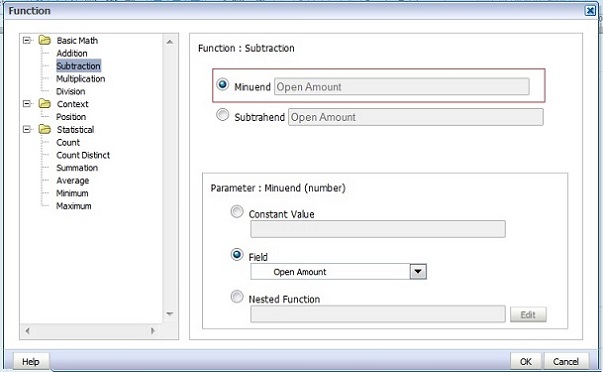Select the Subtraction function

click(x=78, y=66)
